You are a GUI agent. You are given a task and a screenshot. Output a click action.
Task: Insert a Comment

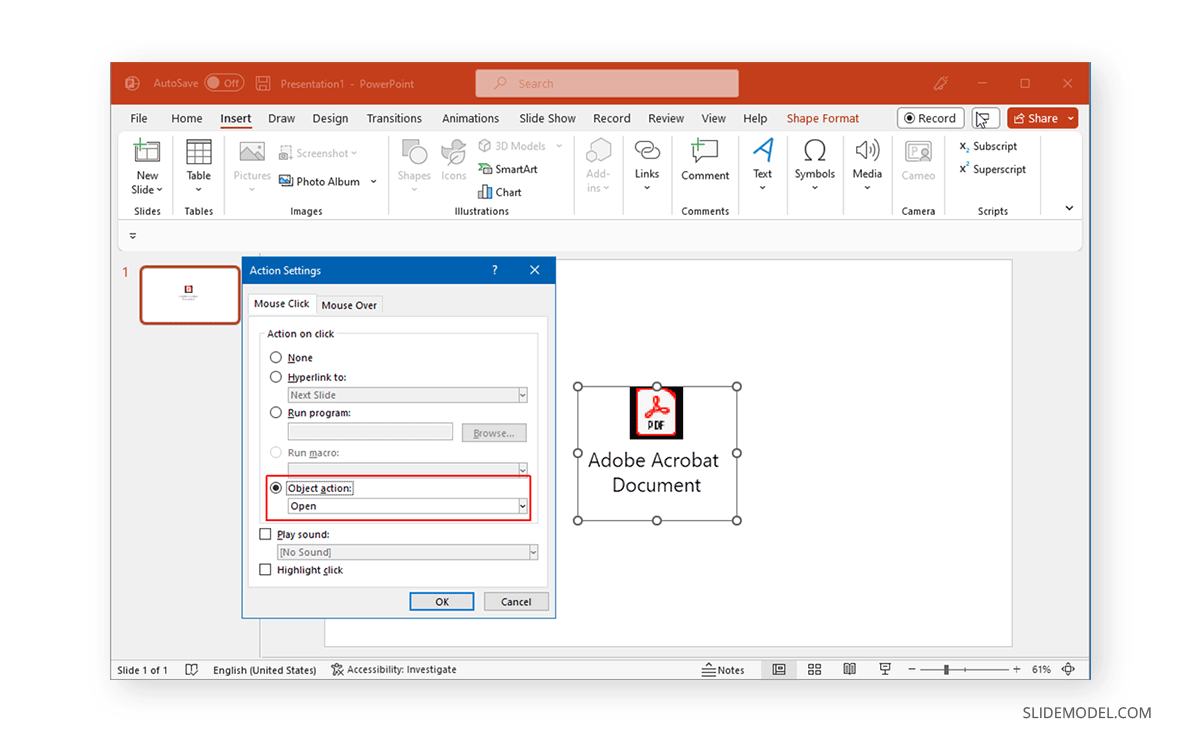[x=705, y=160]
